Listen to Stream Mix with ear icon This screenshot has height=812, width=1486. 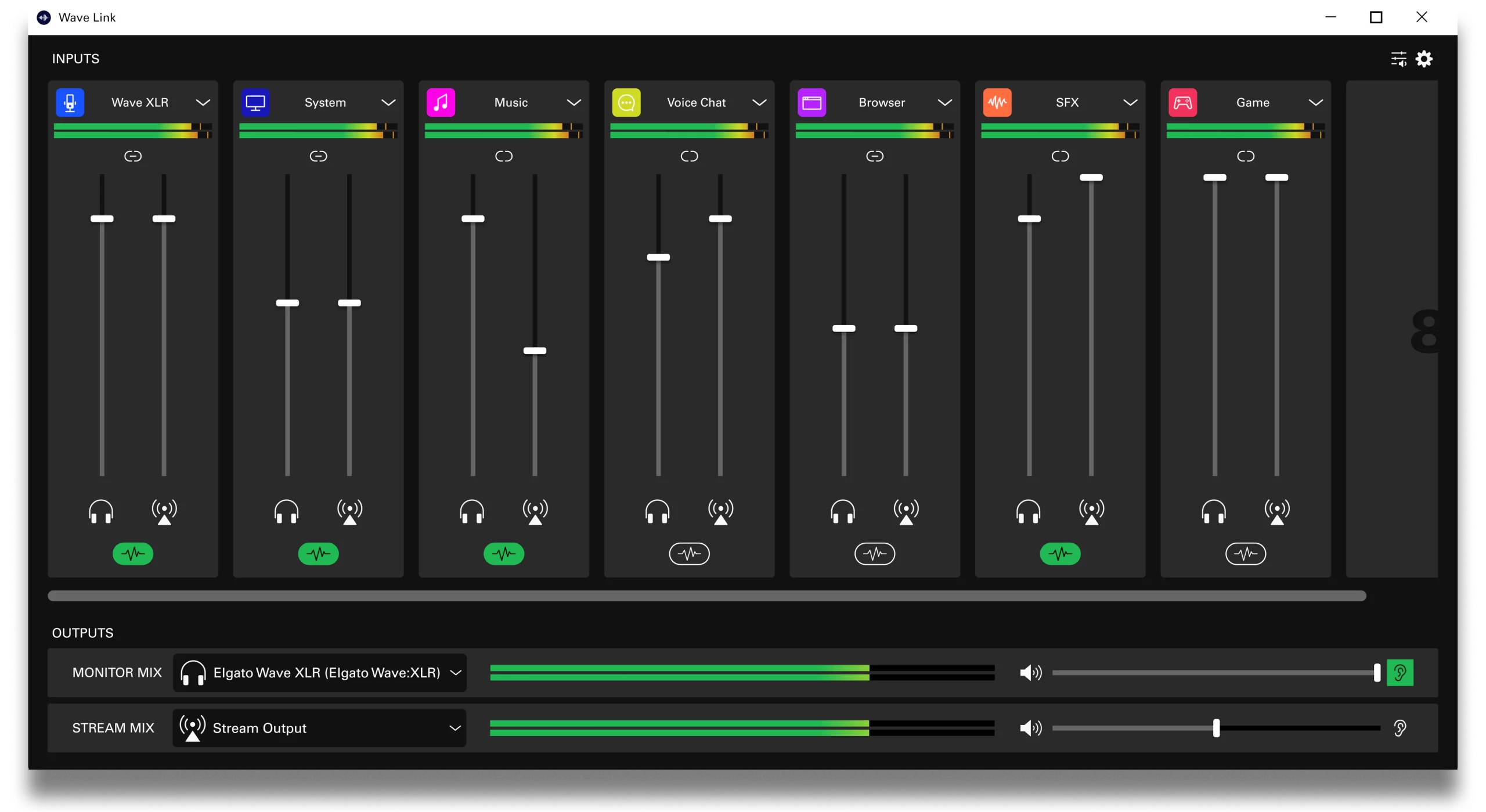pos(1400,728)
